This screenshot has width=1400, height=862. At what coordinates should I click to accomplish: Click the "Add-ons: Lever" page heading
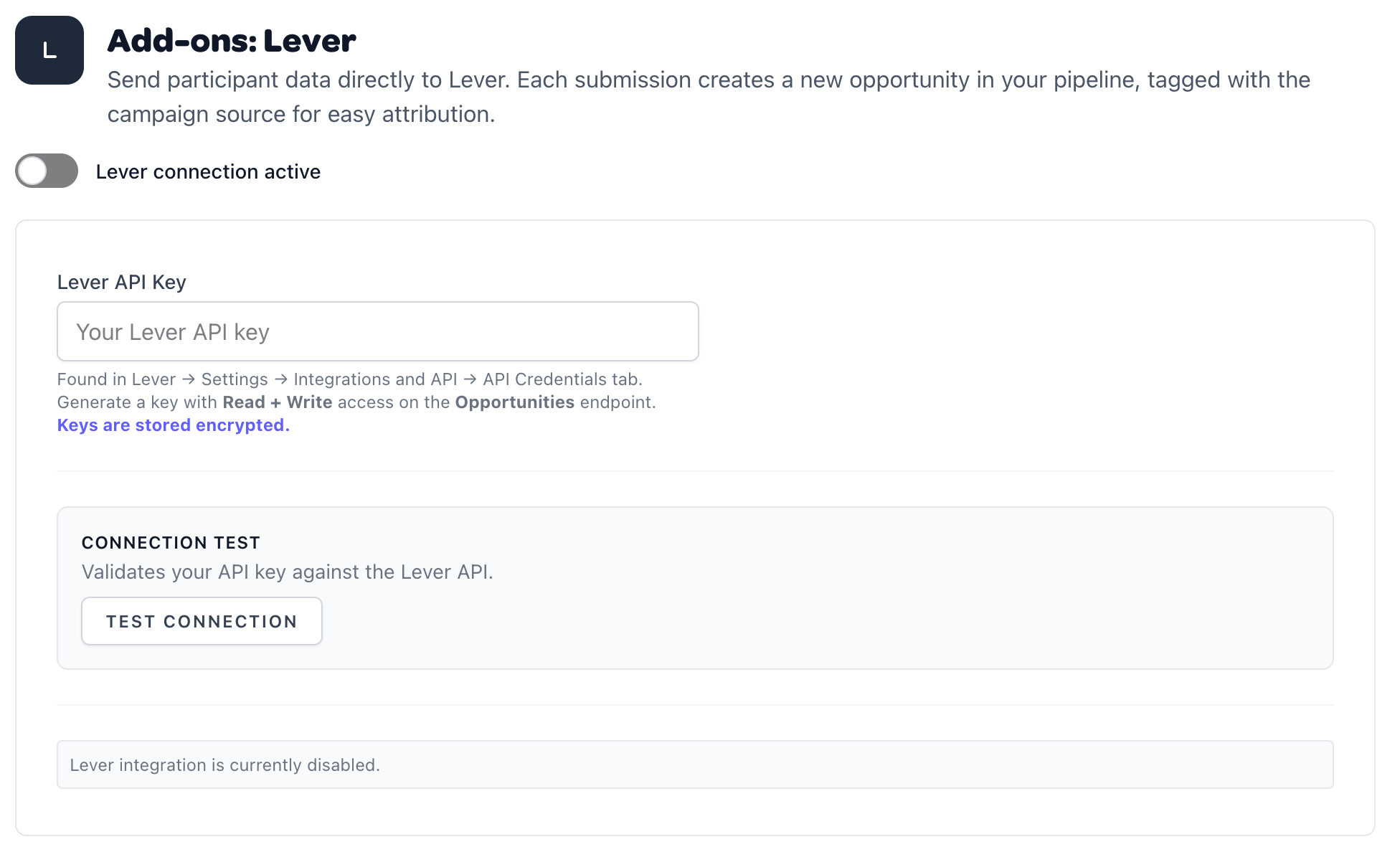[x=231, y=41]
